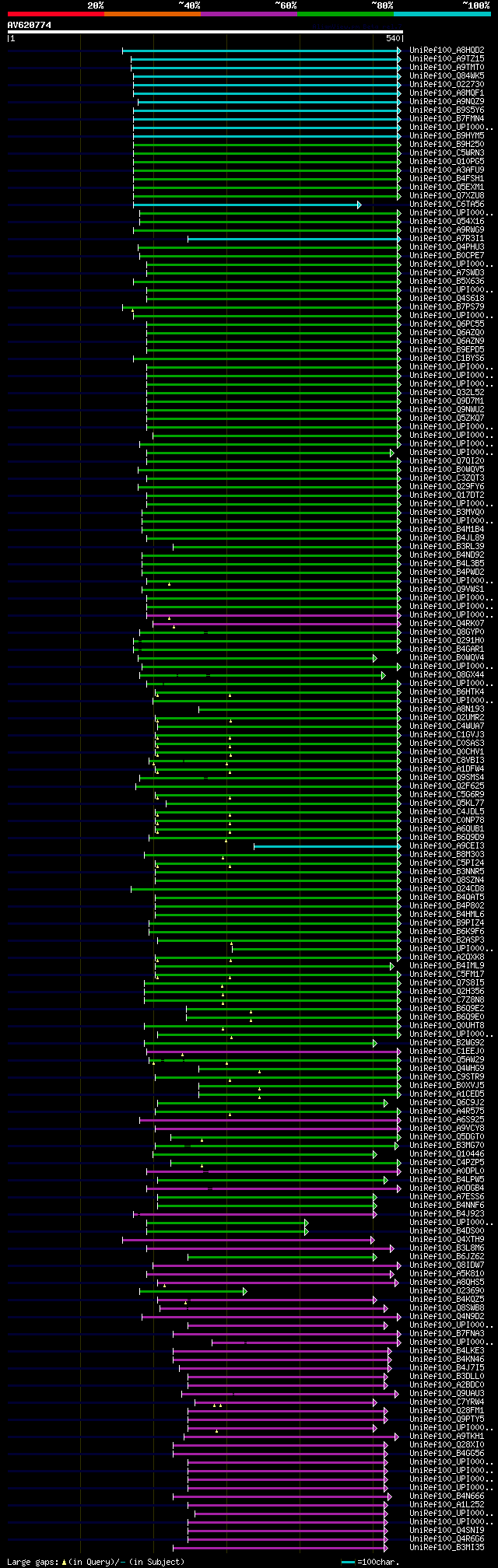Select label UniRef100_Q4PHU3
Screen dimensions: 498x1568
click(x=447, y=247)
